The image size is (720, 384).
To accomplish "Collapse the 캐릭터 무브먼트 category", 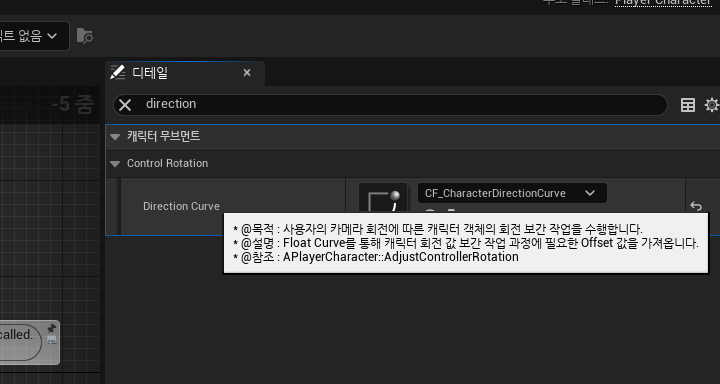I will click(x=115, y=136).
